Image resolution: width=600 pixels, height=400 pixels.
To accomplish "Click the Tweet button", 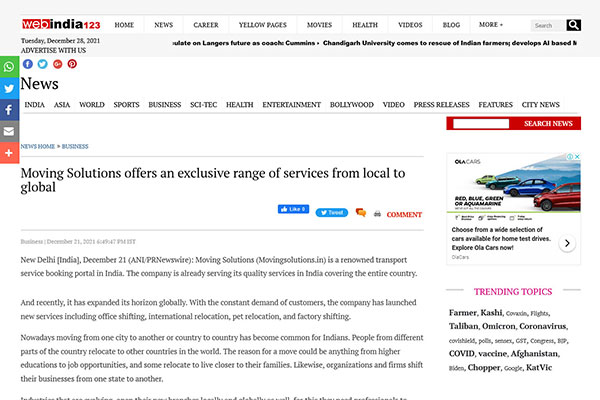I will 331,212.
